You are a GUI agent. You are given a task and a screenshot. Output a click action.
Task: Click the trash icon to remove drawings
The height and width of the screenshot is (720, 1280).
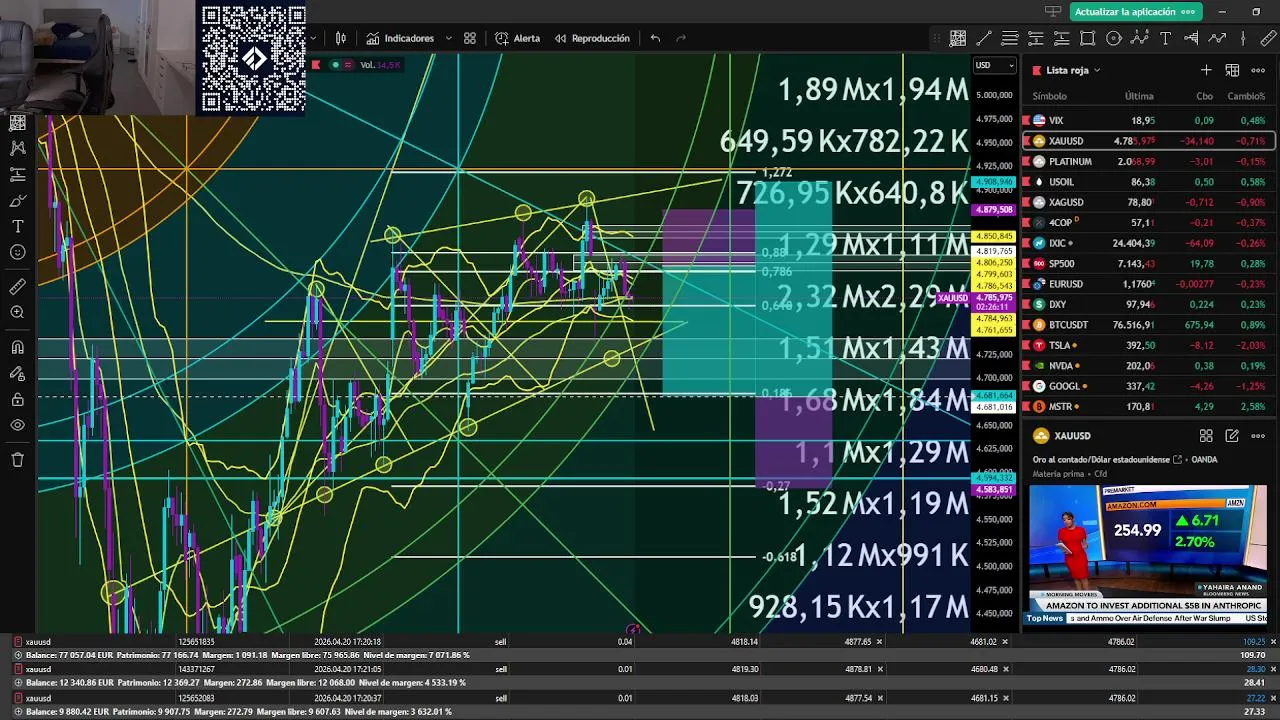[17, 460]
